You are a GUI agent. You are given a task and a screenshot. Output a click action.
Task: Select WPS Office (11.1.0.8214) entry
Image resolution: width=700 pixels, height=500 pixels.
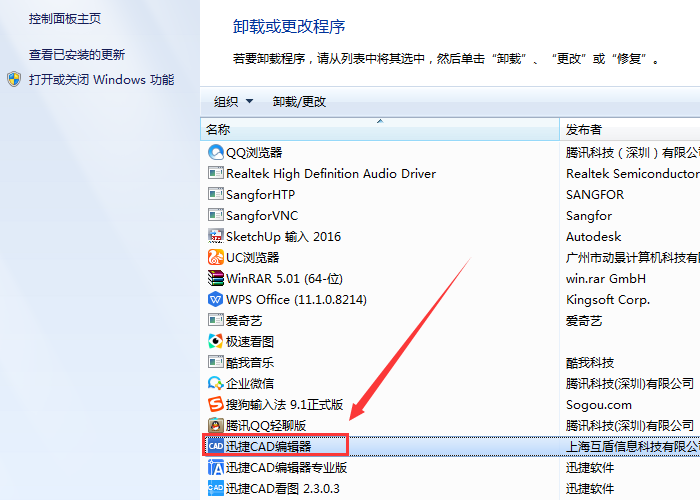click(x=296, y=300)
